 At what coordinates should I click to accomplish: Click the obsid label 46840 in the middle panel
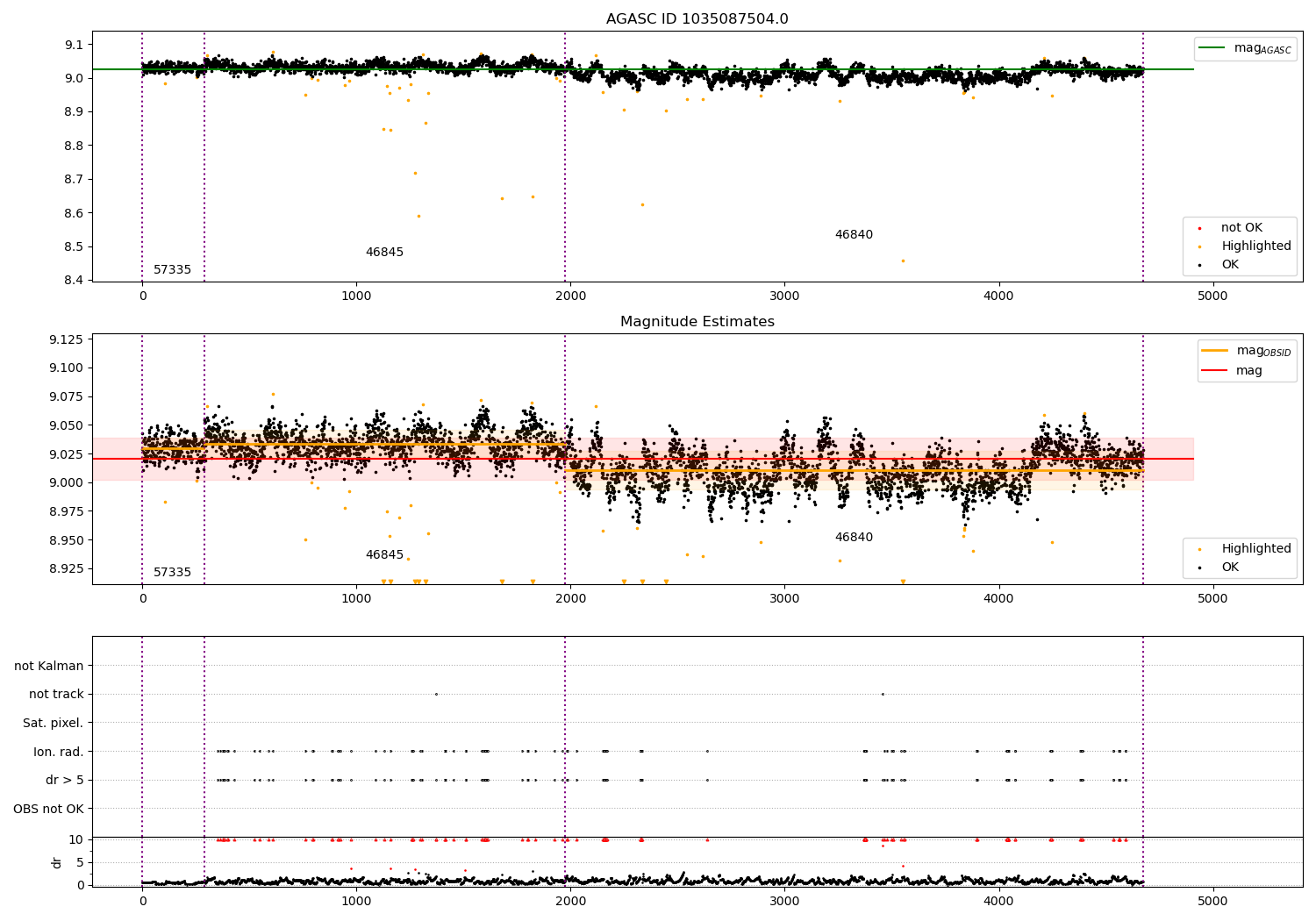854,538
